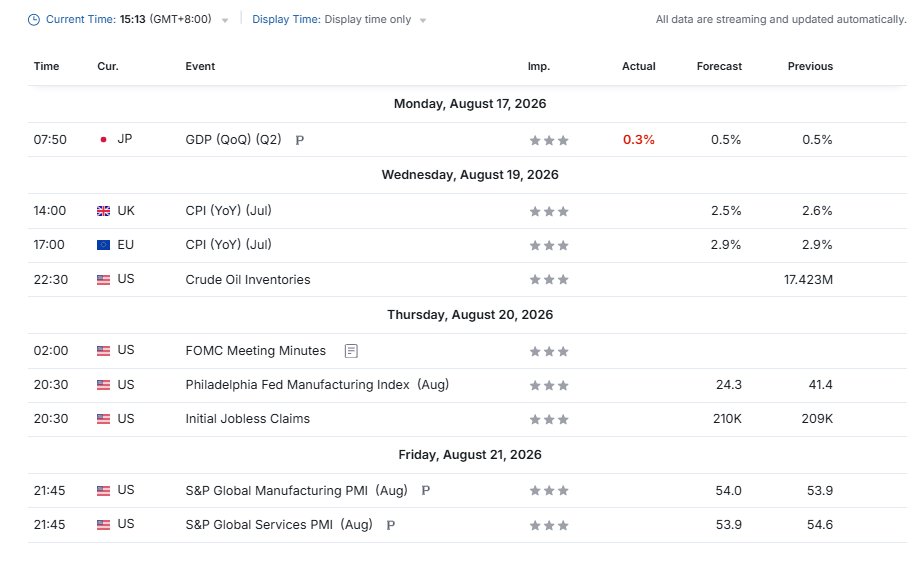Open the Philadelphia Fed Manufacturing Index event
Viewport: 920px width, 570px height.
click(x=317, y=385)
